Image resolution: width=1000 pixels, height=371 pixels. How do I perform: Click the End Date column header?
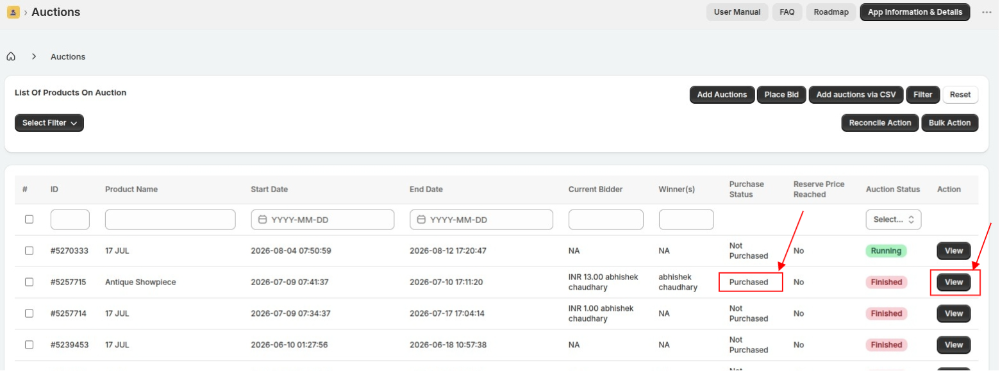(x=426, y=189)
